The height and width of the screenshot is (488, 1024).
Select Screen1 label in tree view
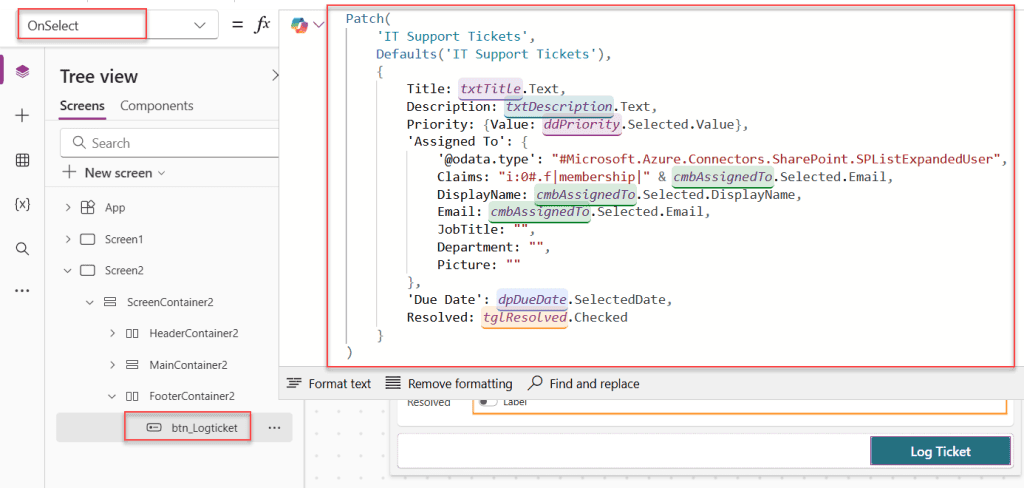click(x=124, y=239)
